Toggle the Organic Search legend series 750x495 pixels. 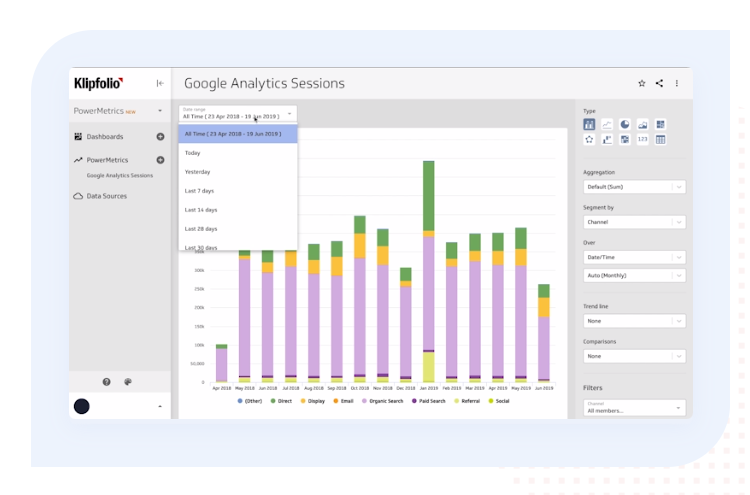pyautogui.click(x=383, y=401)
